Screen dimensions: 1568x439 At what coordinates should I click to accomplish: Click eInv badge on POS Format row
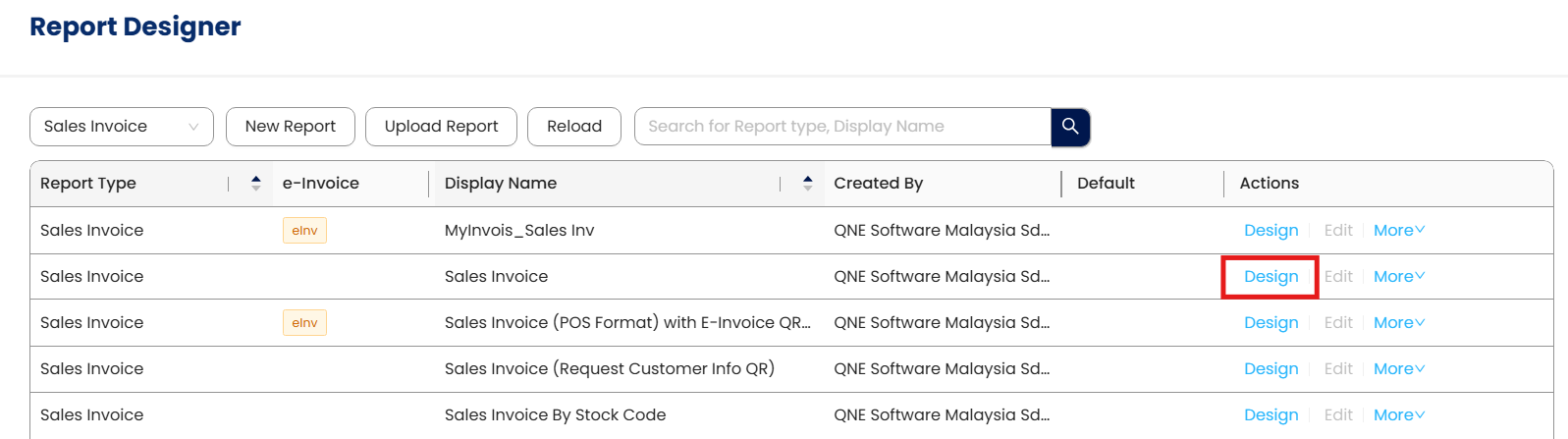click(304, 323)
